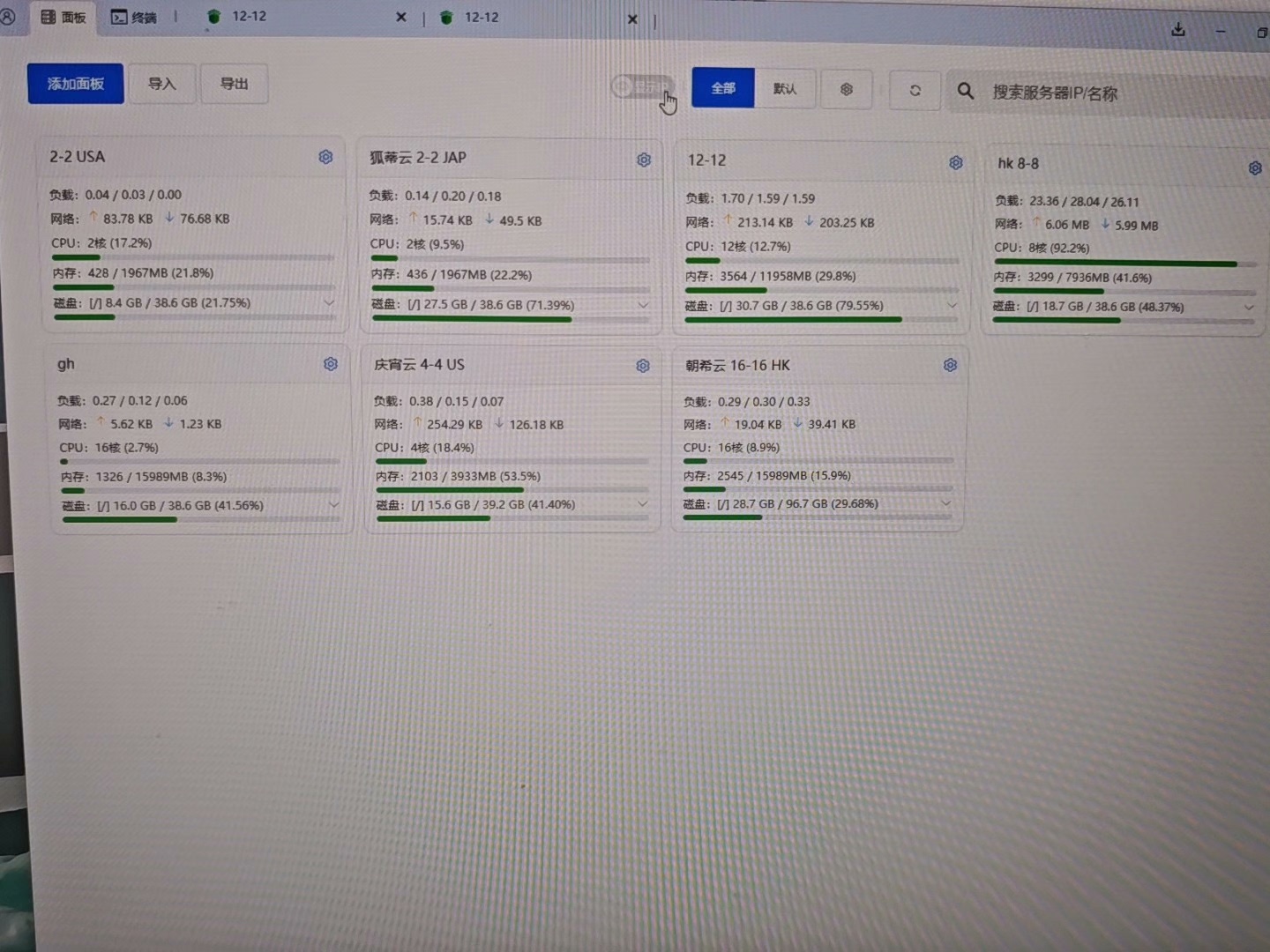Expand the disk list on the hk 8-8 card
1270x952 pixels.
pos(1249,308)
